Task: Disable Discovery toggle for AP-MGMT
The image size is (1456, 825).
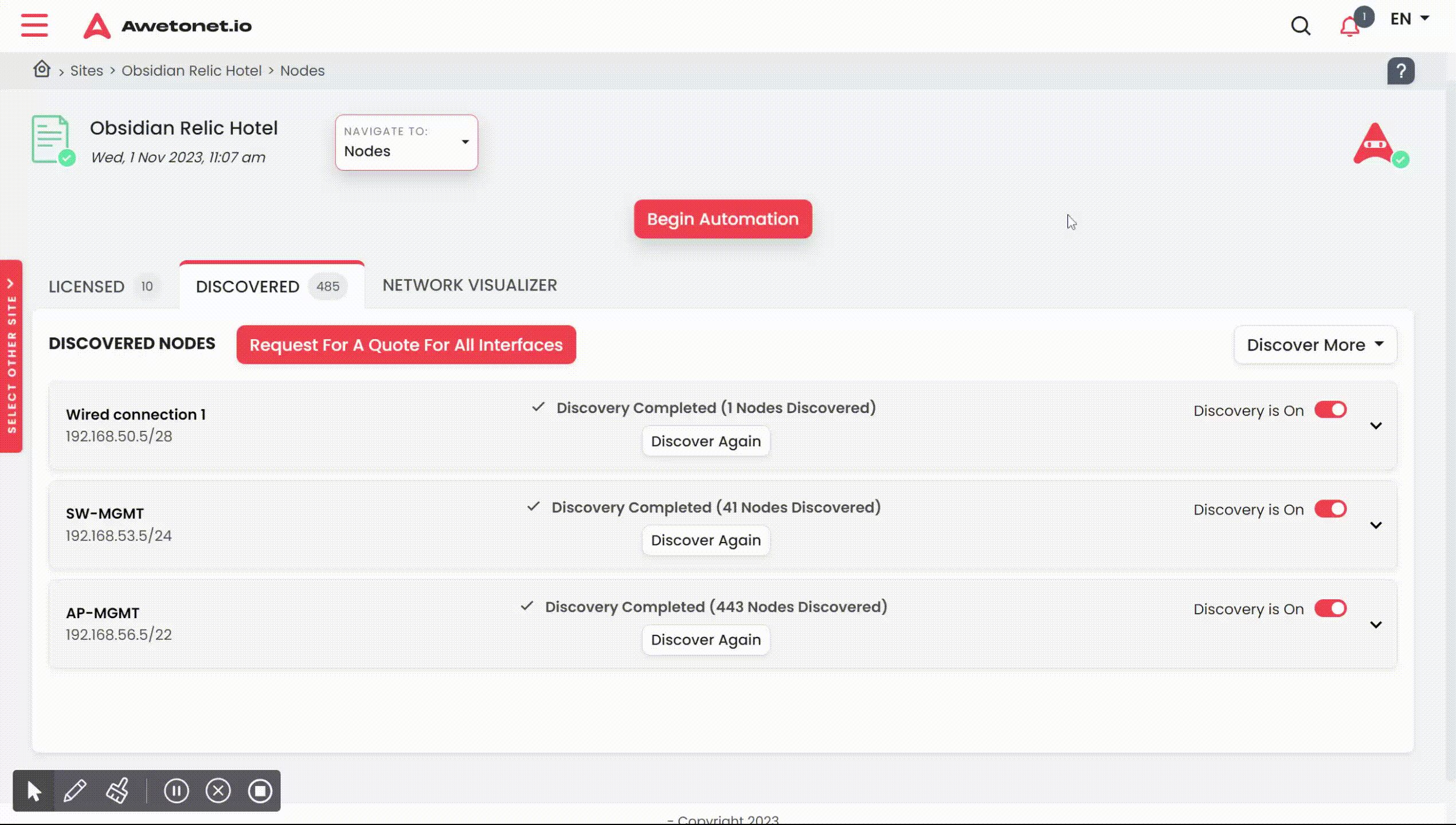Action: point(1330,609)
